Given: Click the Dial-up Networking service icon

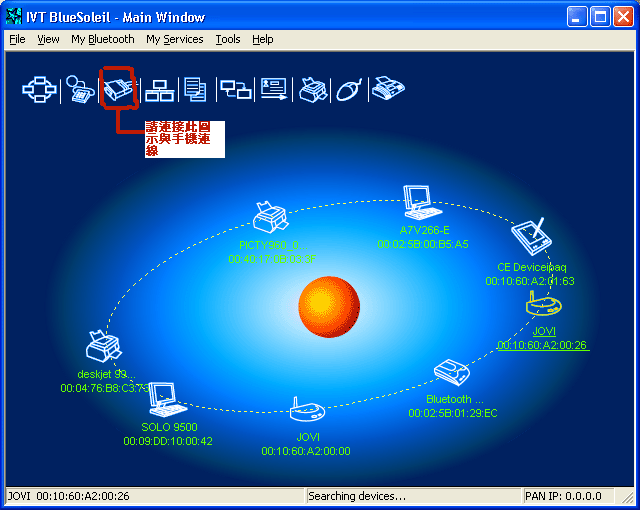Looking at the screenshot, I should coord(80,89).
